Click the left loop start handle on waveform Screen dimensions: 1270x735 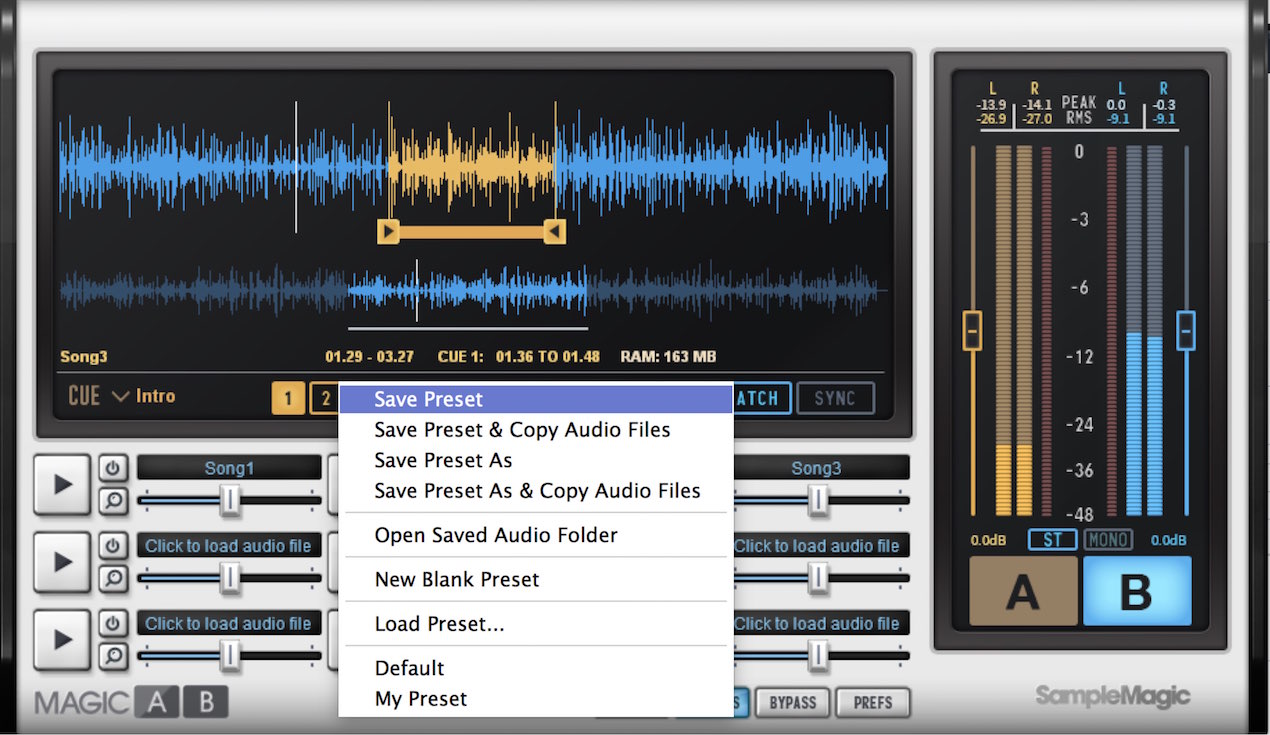click(x=388, y=232)
